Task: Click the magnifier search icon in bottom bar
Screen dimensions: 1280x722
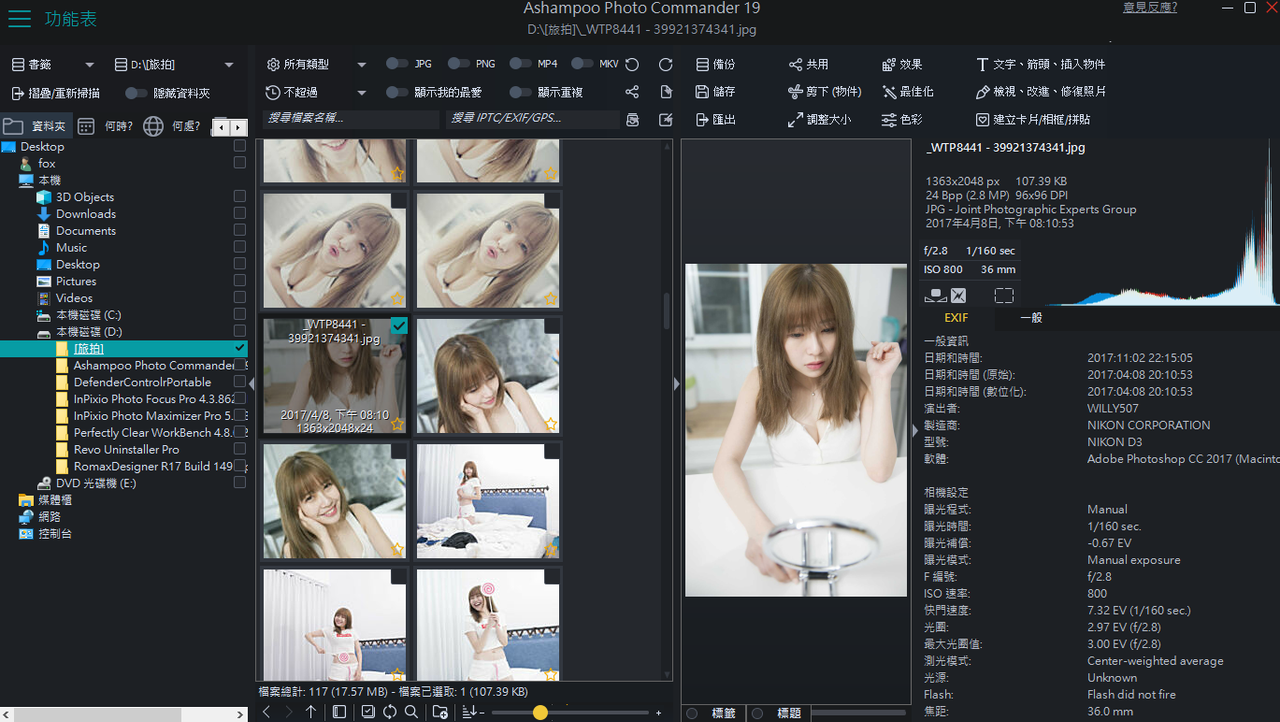Action: 411,712
